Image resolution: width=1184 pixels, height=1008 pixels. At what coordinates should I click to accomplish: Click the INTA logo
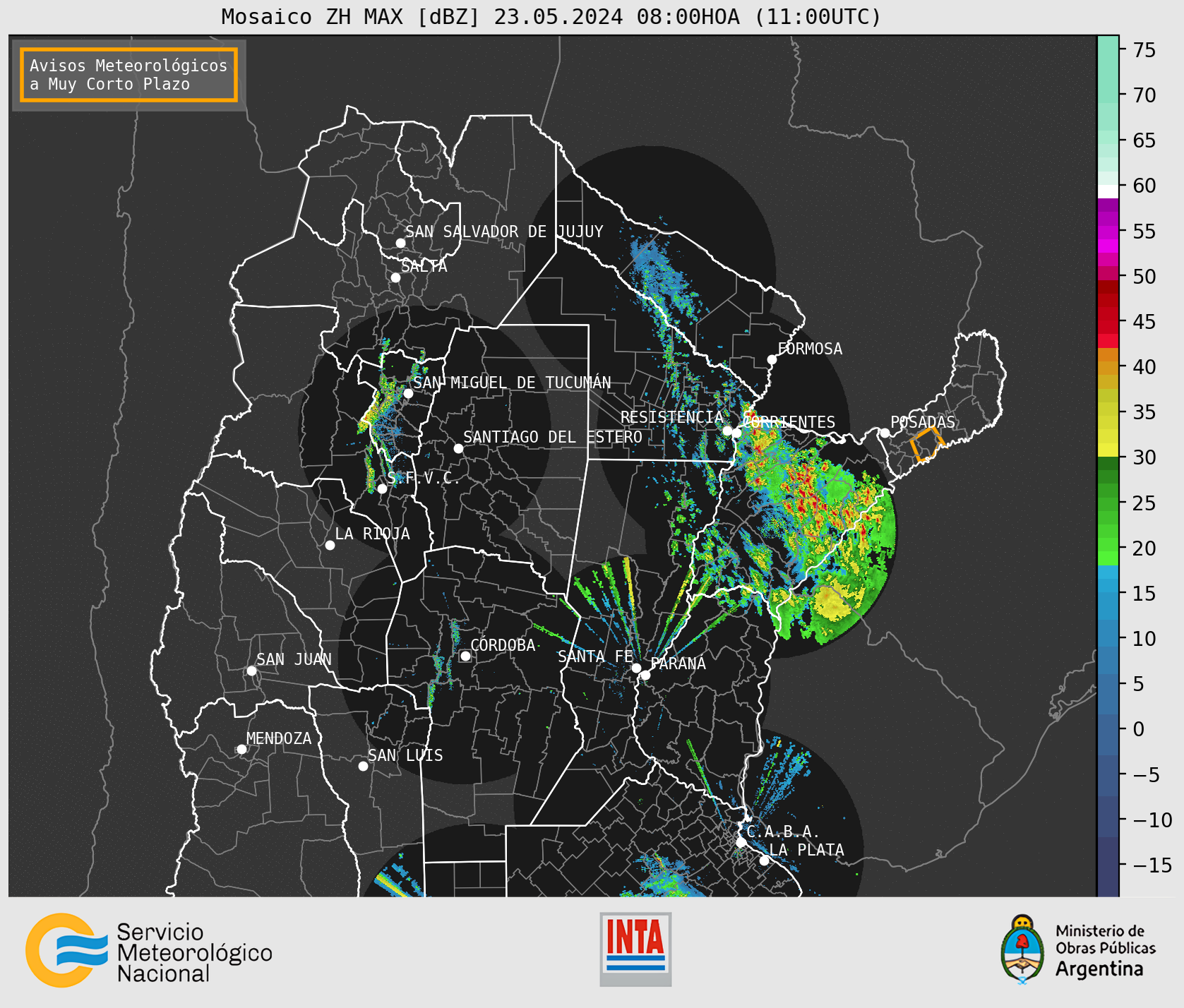635,949
